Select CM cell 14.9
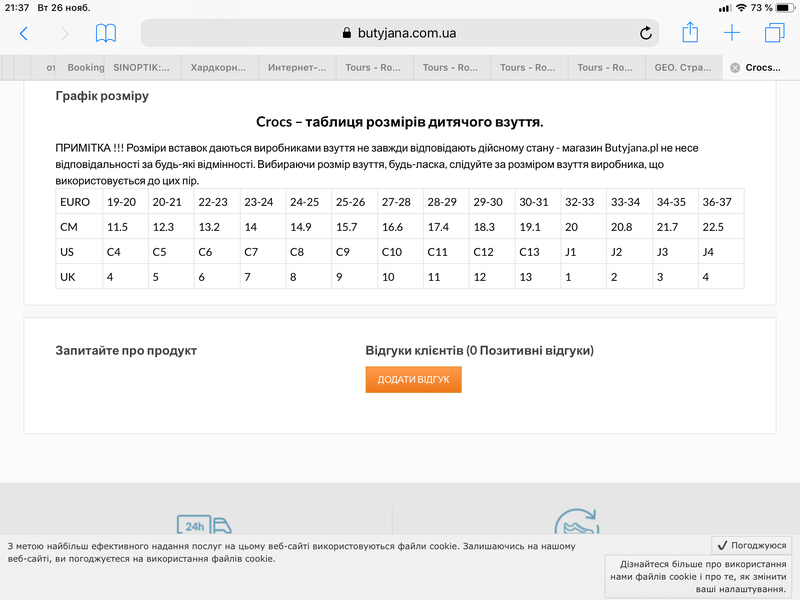 (x=309, y=227)
